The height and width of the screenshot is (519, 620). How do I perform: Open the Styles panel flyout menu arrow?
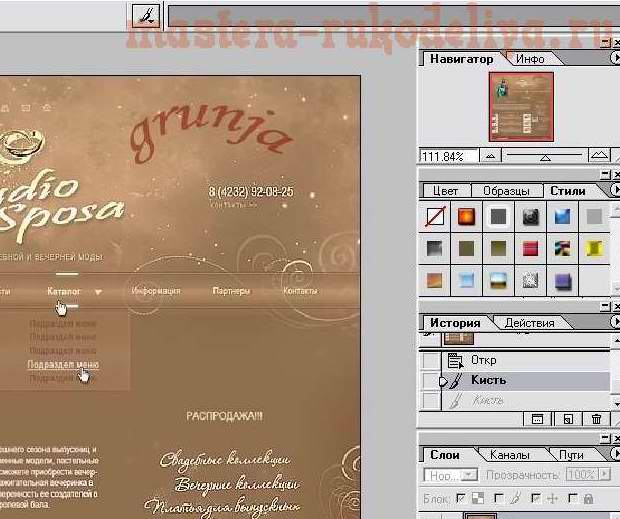pos(615,190)
